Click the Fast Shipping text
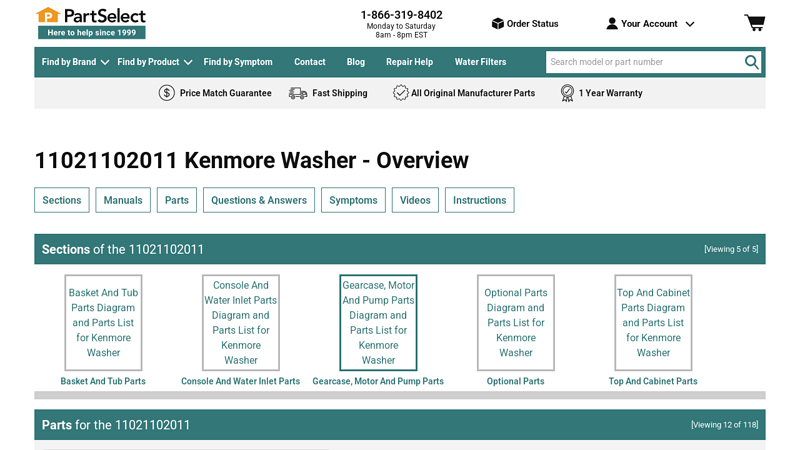The image size is (800, 450). coord(340,93)
